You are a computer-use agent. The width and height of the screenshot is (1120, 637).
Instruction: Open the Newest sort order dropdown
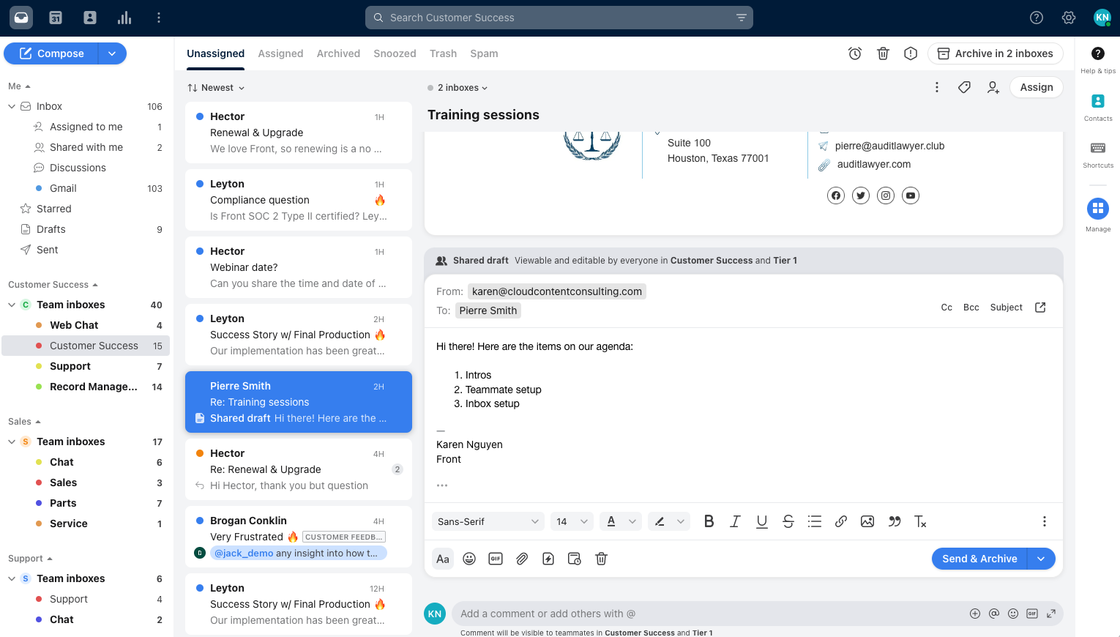click(214, 87)
